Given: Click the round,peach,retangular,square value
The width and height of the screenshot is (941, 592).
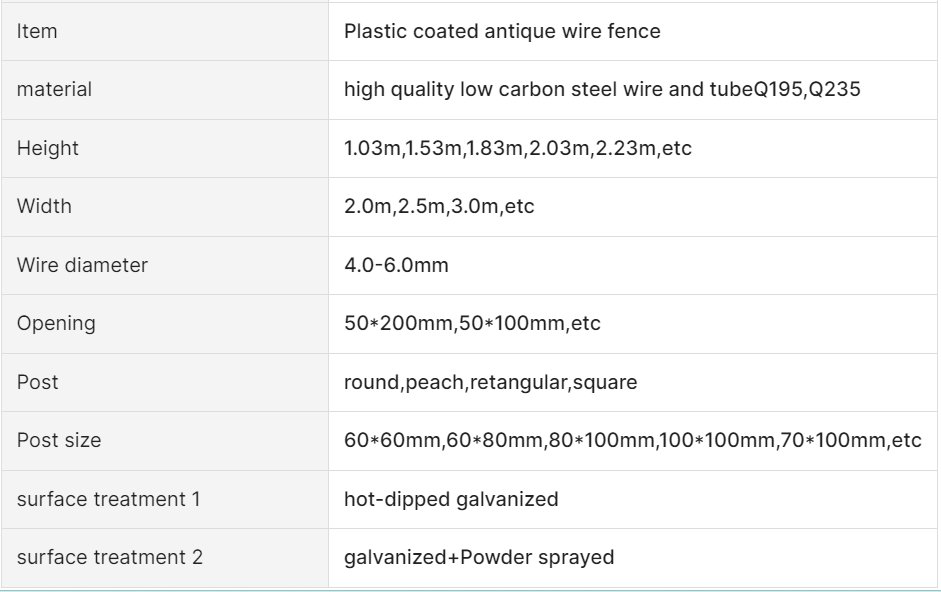Looking at the screenshot, I should (491, 382).
